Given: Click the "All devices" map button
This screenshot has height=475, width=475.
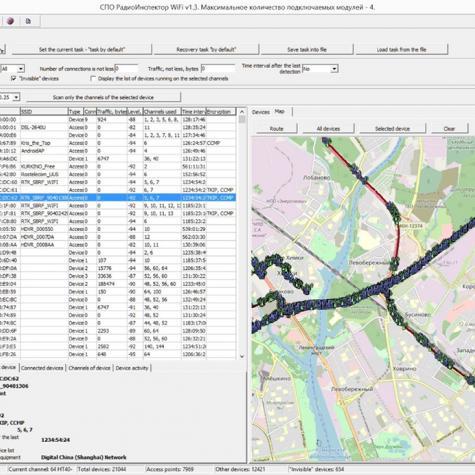Looking at the screenshot, I should pos(328,129).
